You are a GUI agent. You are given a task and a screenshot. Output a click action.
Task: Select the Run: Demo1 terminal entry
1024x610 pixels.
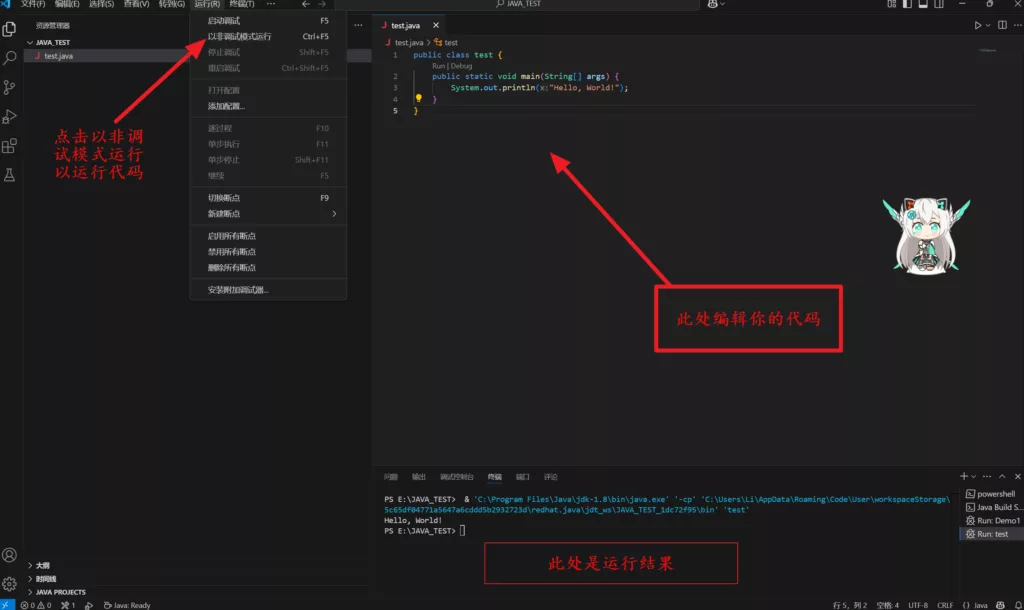(x=997, y=521)
